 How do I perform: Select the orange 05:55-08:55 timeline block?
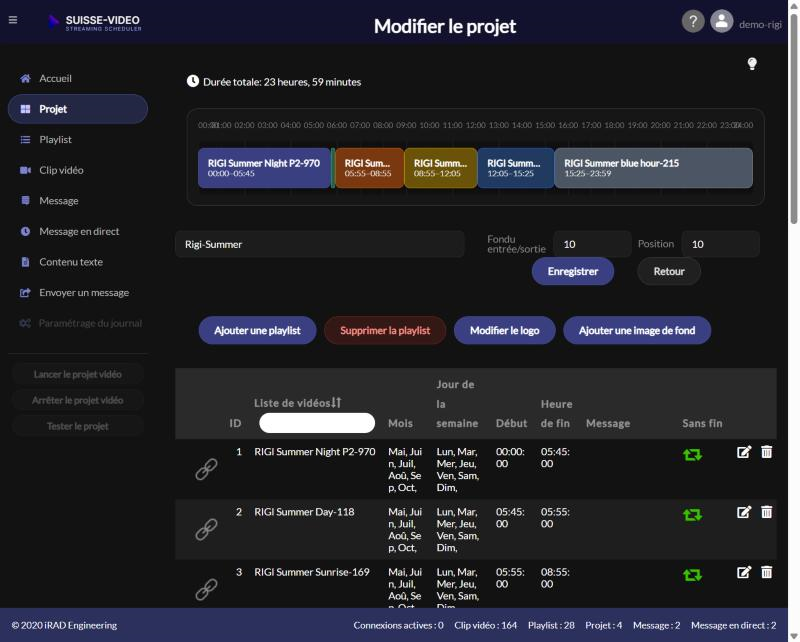369,168
